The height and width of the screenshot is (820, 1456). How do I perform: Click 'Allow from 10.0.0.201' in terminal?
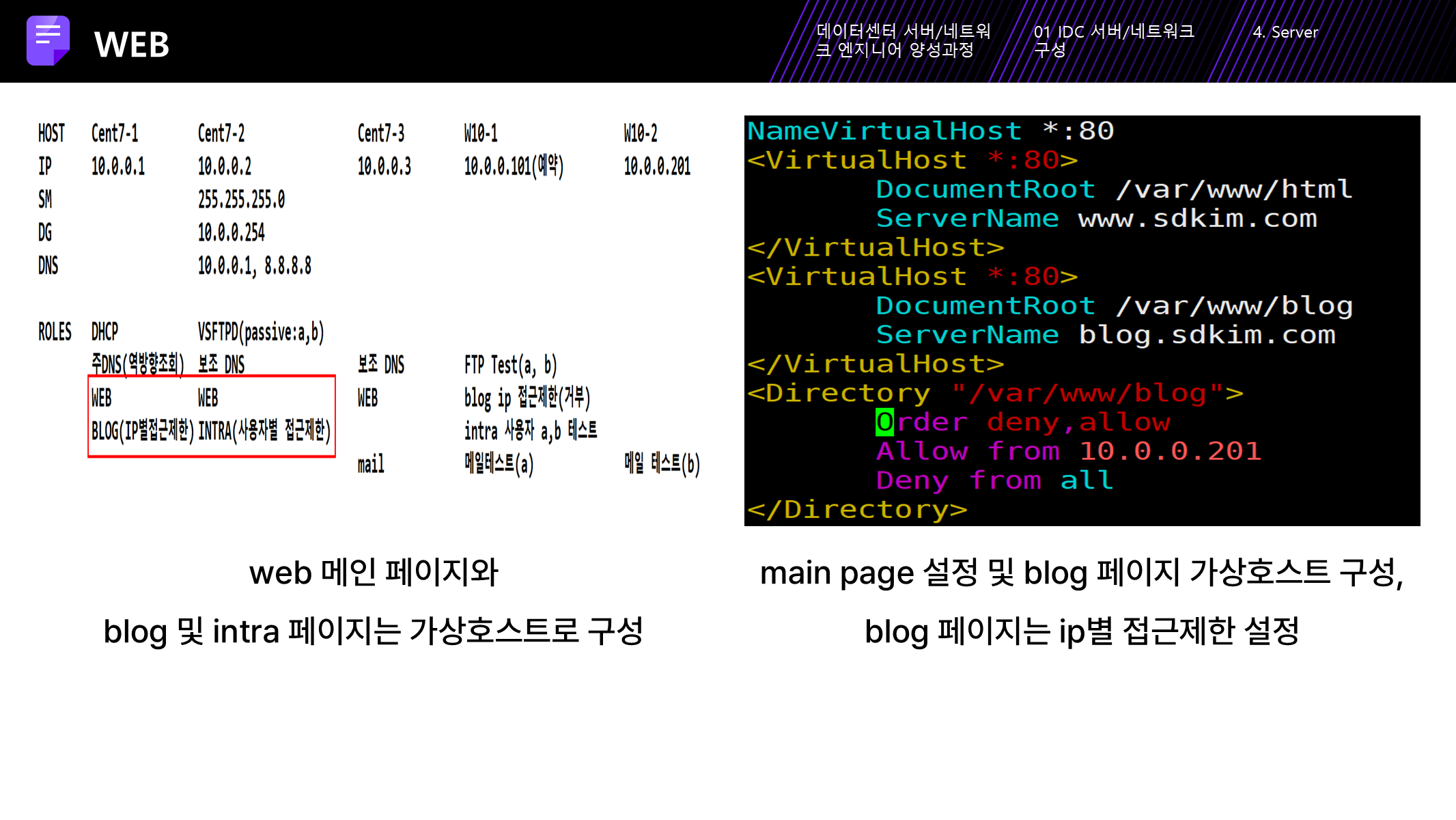pyautogui.click(x=1068, y=451)
